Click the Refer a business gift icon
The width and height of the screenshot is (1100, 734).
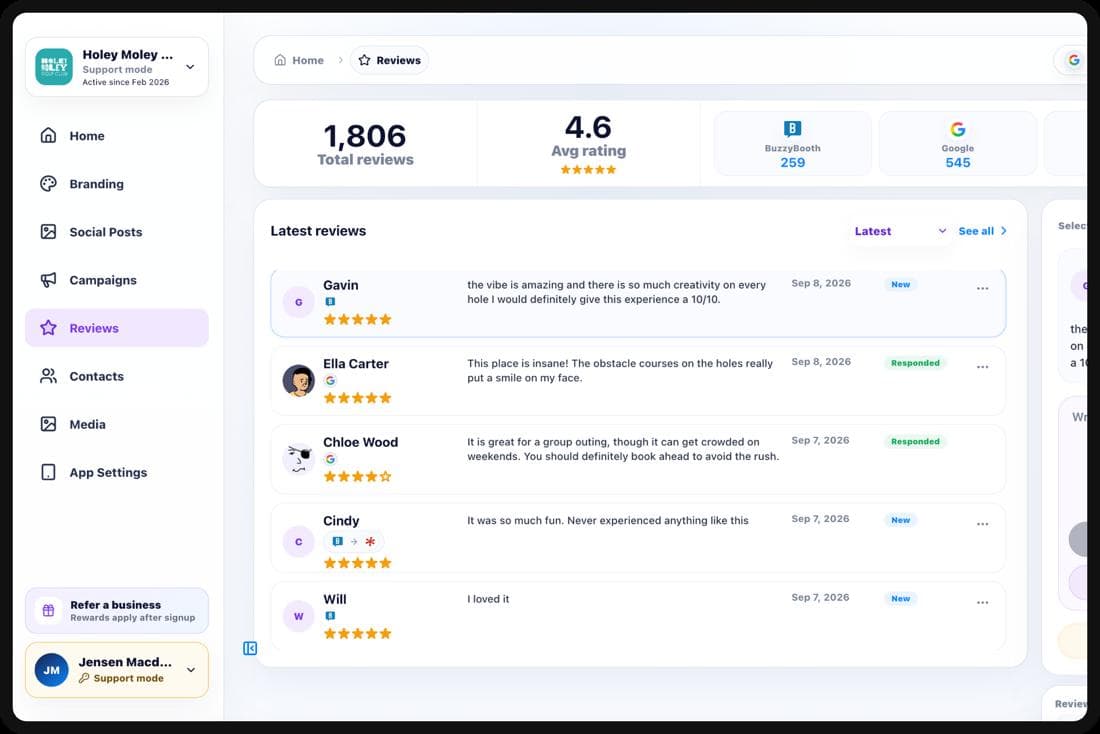point(48,610)
